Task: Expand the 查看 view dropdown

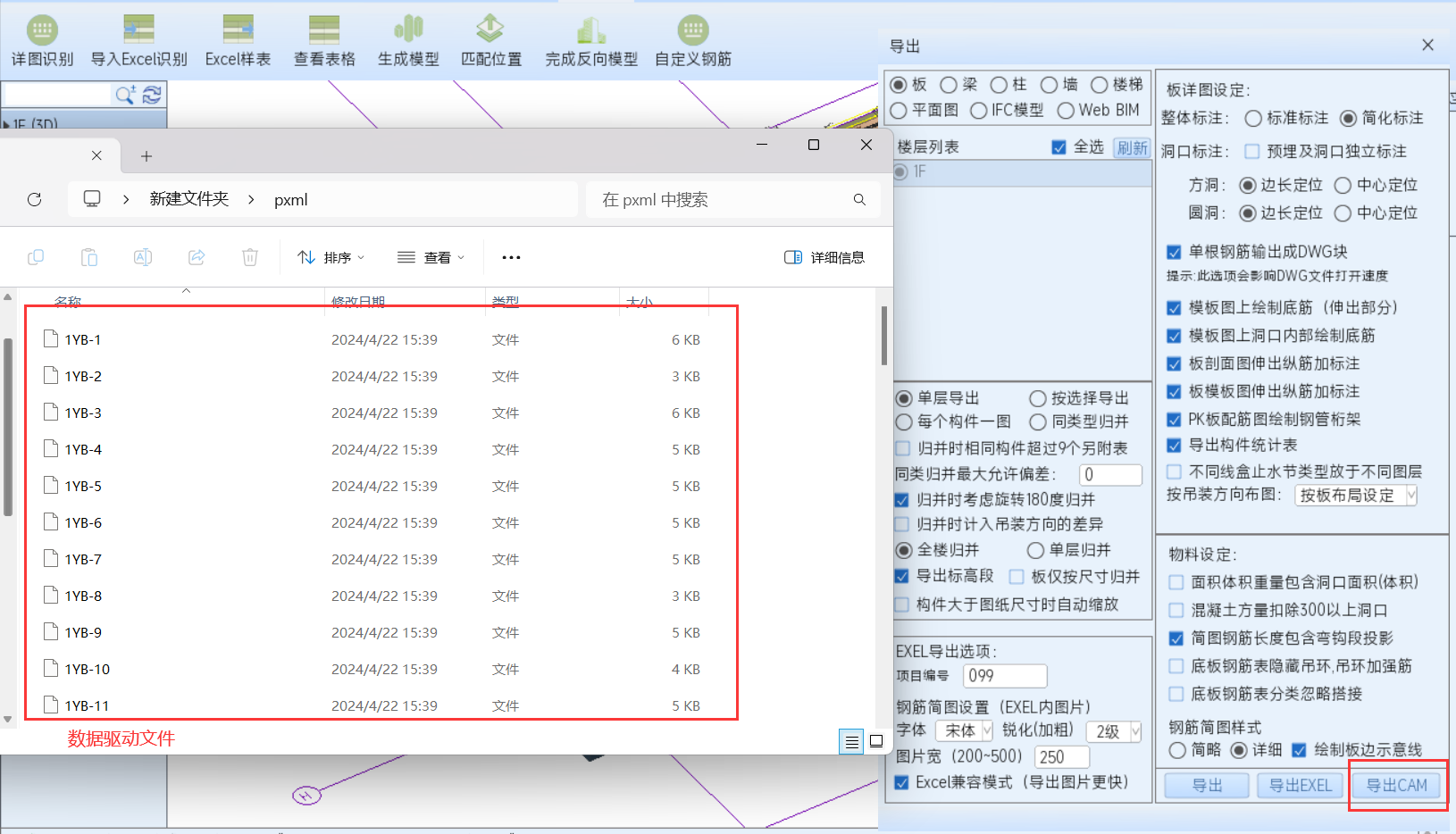Action: [x=431, y=257]
